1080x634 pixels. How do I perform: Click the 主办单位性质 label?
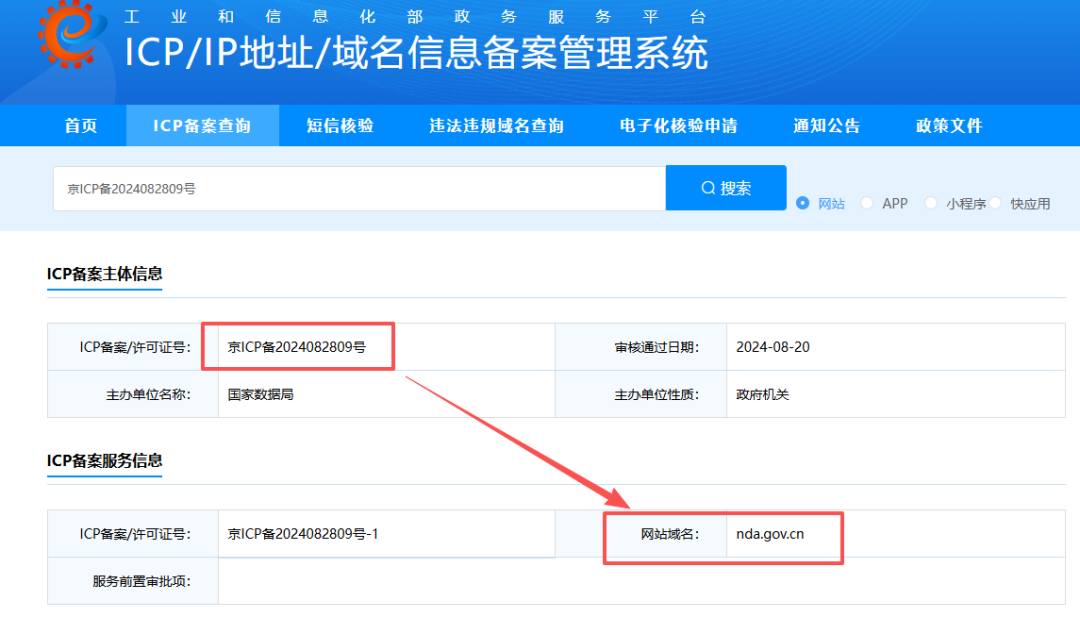pyautogui.click(x=656, y=394)
